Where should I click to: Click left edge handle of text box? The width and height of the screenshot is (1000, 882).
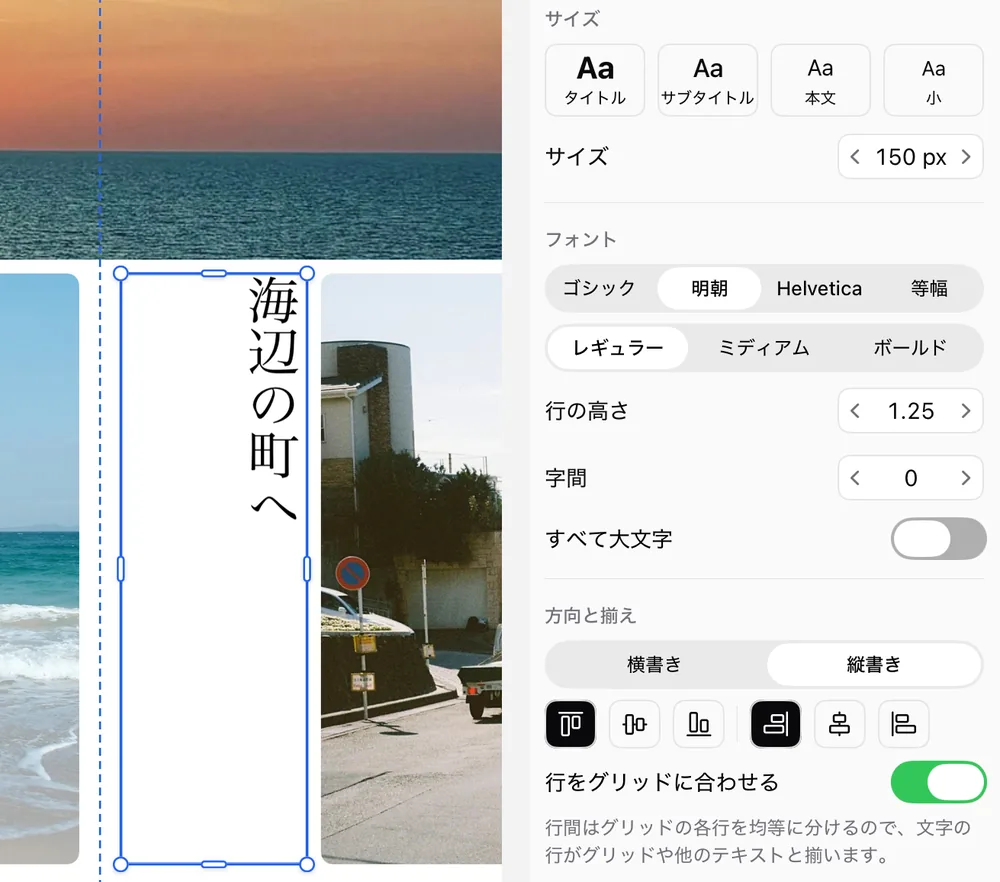point(121,569)
